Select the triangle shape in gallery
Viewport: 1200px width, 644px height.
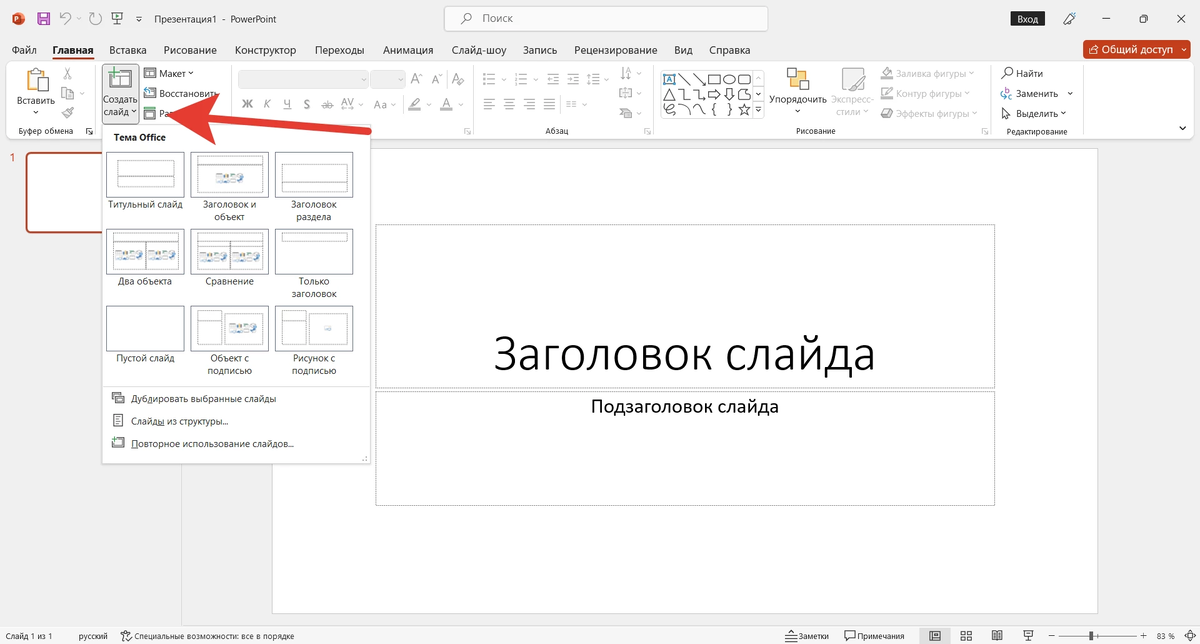click(x=669, y=94)
